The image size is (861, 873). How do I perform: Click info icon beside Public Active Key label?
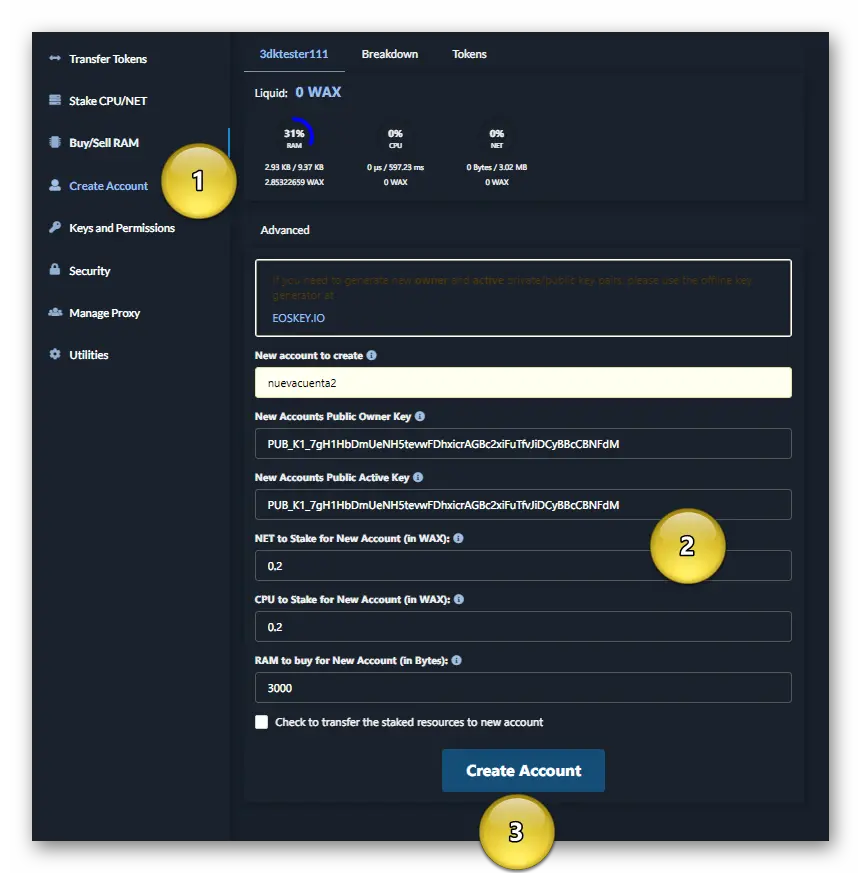point(418,477)
